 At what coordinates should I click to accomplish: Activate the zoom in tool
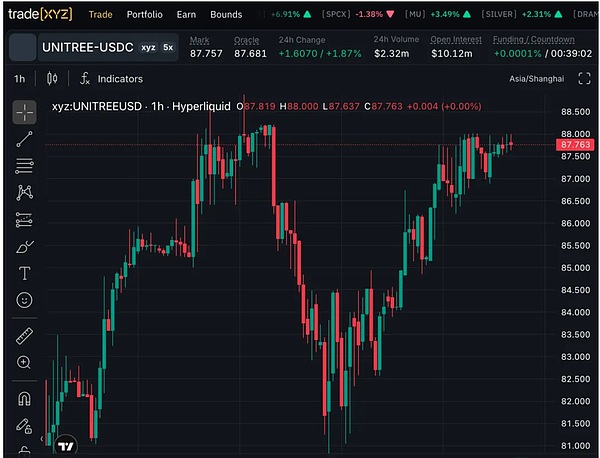(24, 362)
